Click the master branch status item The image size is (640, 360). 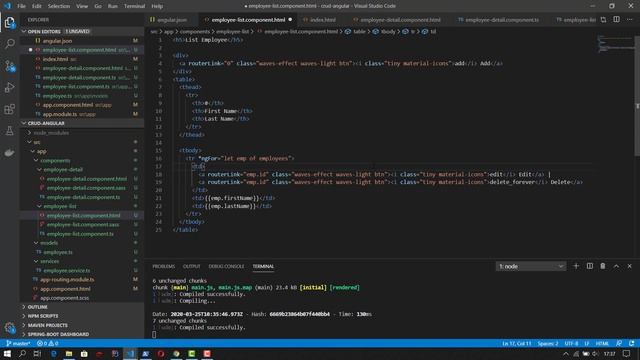pyautogui.click(x=18, y=343)
